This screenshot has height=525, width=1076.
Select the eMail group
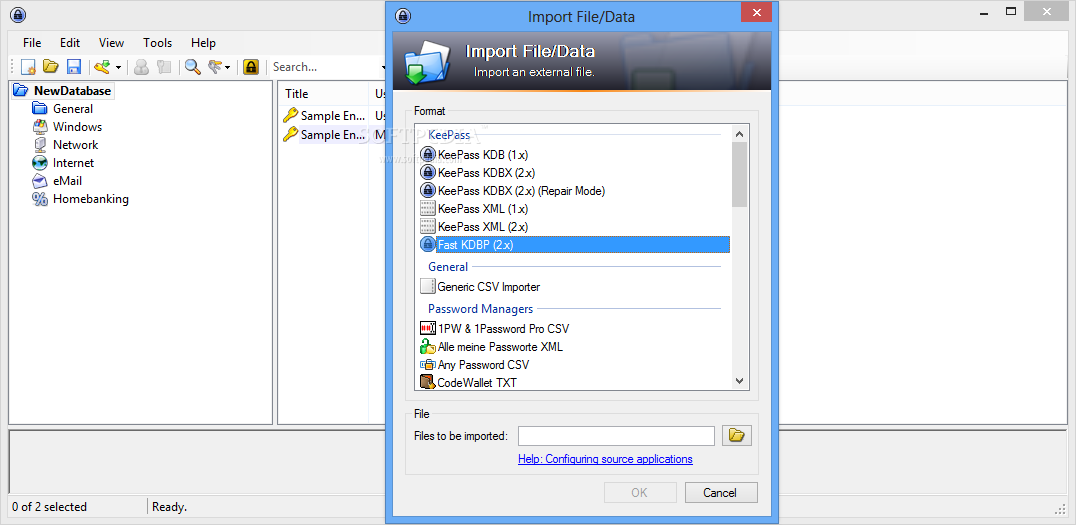67,181
